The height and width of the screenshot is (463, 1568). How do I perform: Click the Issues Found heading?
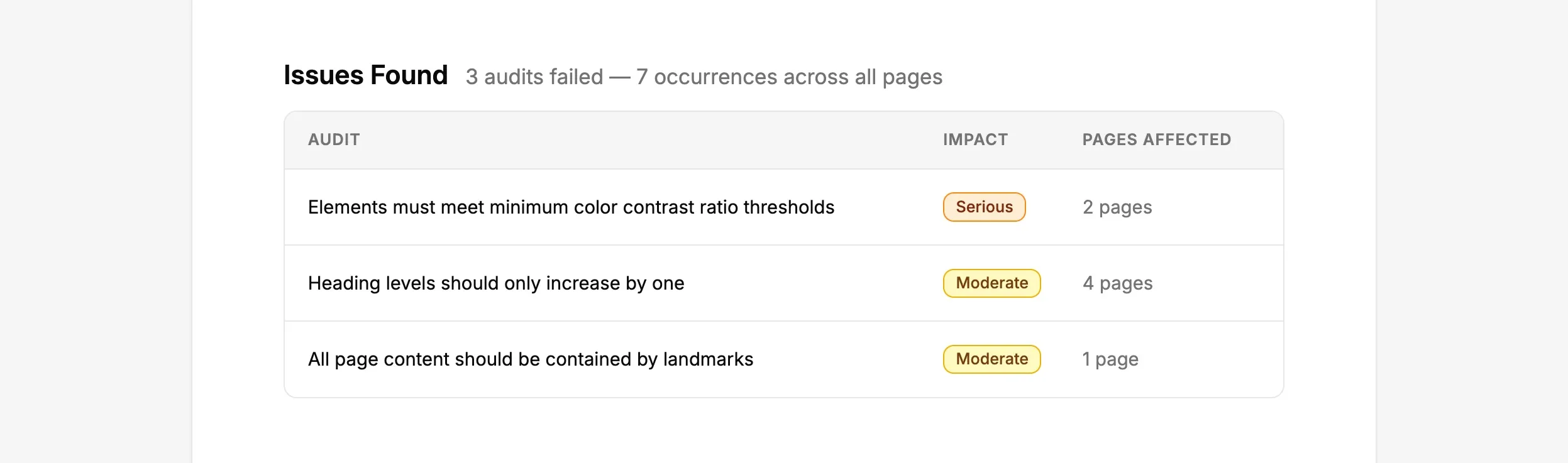(365, 75)
